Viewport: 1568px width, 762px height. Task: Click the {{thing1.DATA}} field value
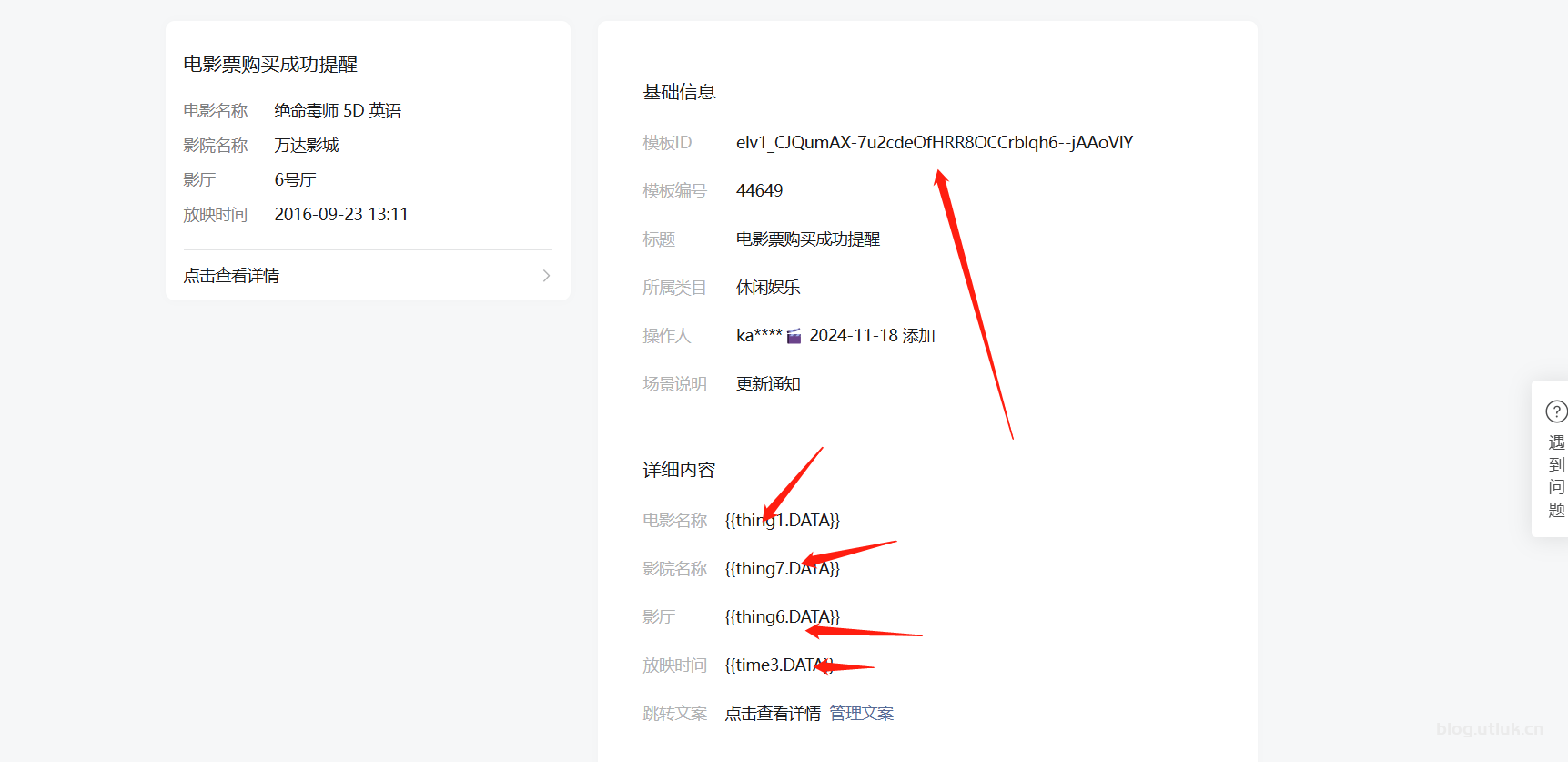[783, 521]
